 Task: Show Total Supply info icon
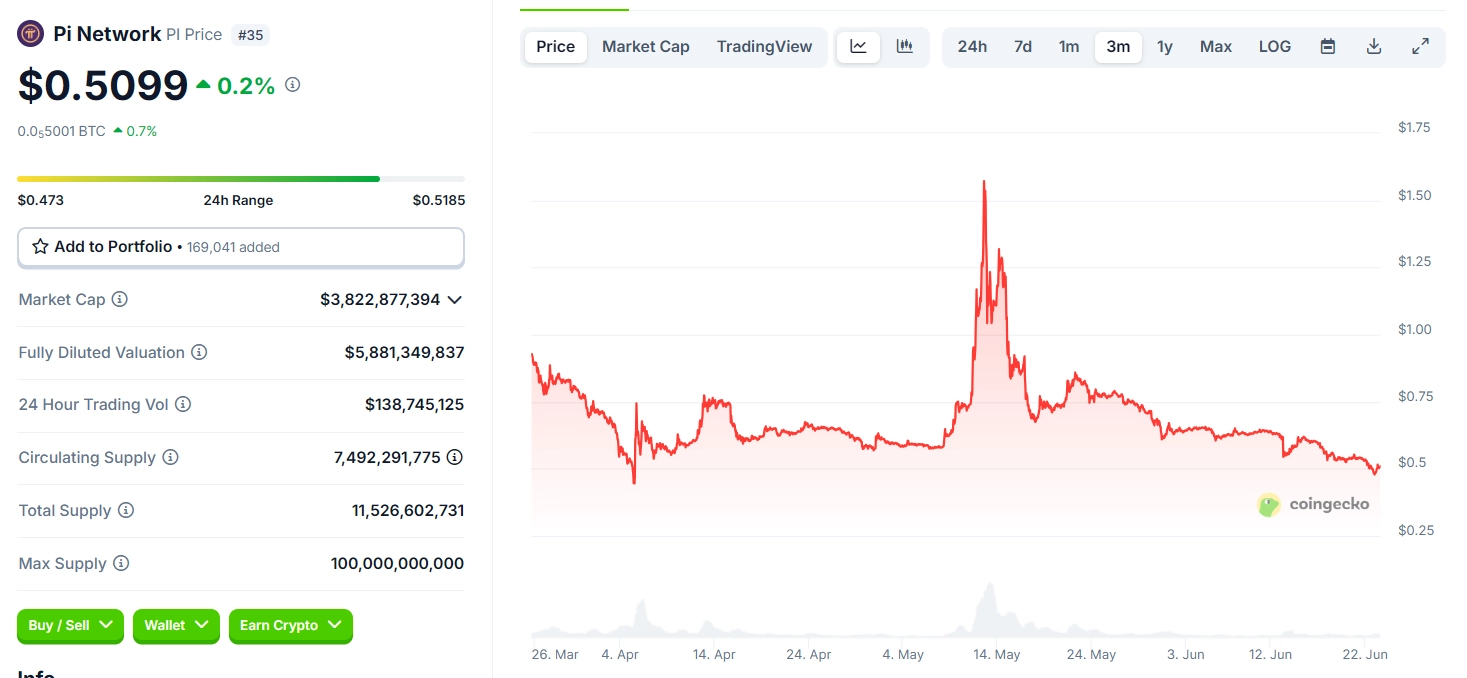[126, 510]
